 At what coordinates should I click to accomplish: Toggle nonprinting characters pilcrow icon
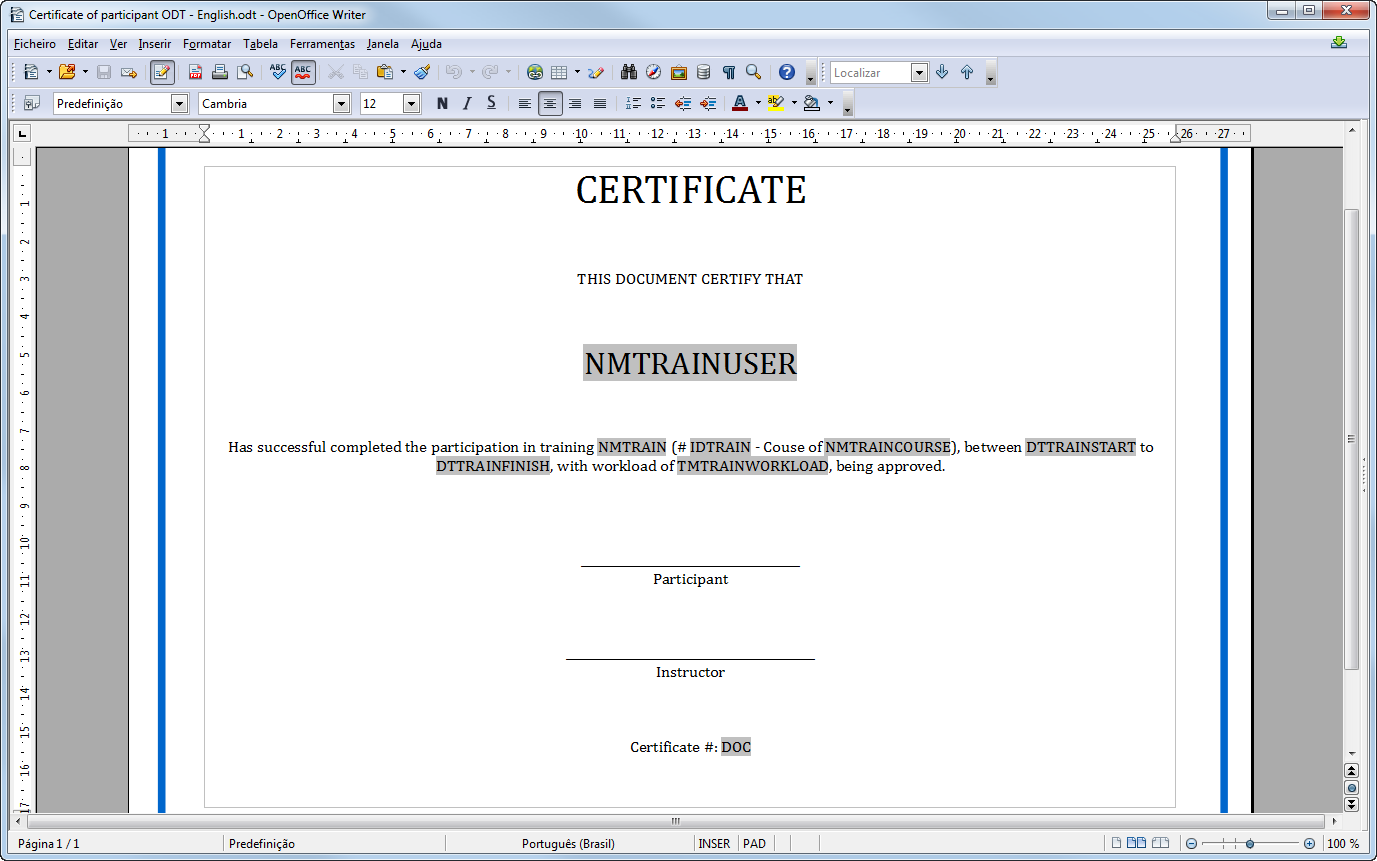tap(729, 72)
